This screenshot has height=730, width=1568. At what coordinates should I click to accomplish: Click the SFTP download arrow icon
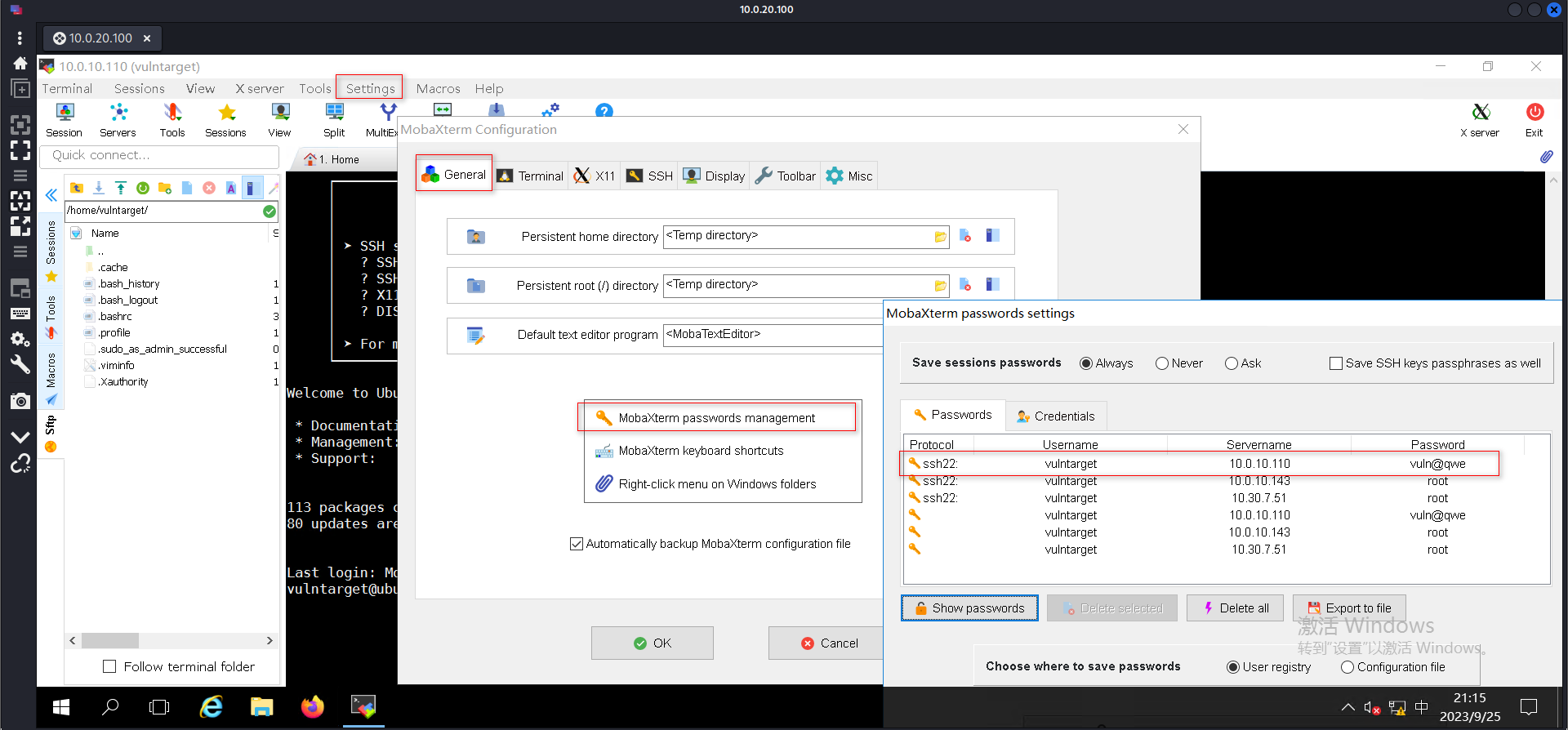coord(99,188)
